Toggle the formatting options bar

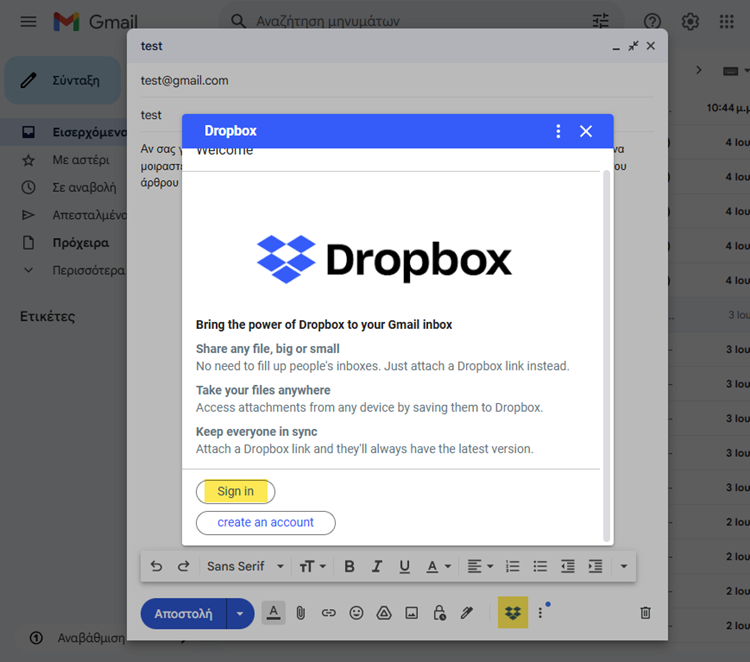(274, 613)
